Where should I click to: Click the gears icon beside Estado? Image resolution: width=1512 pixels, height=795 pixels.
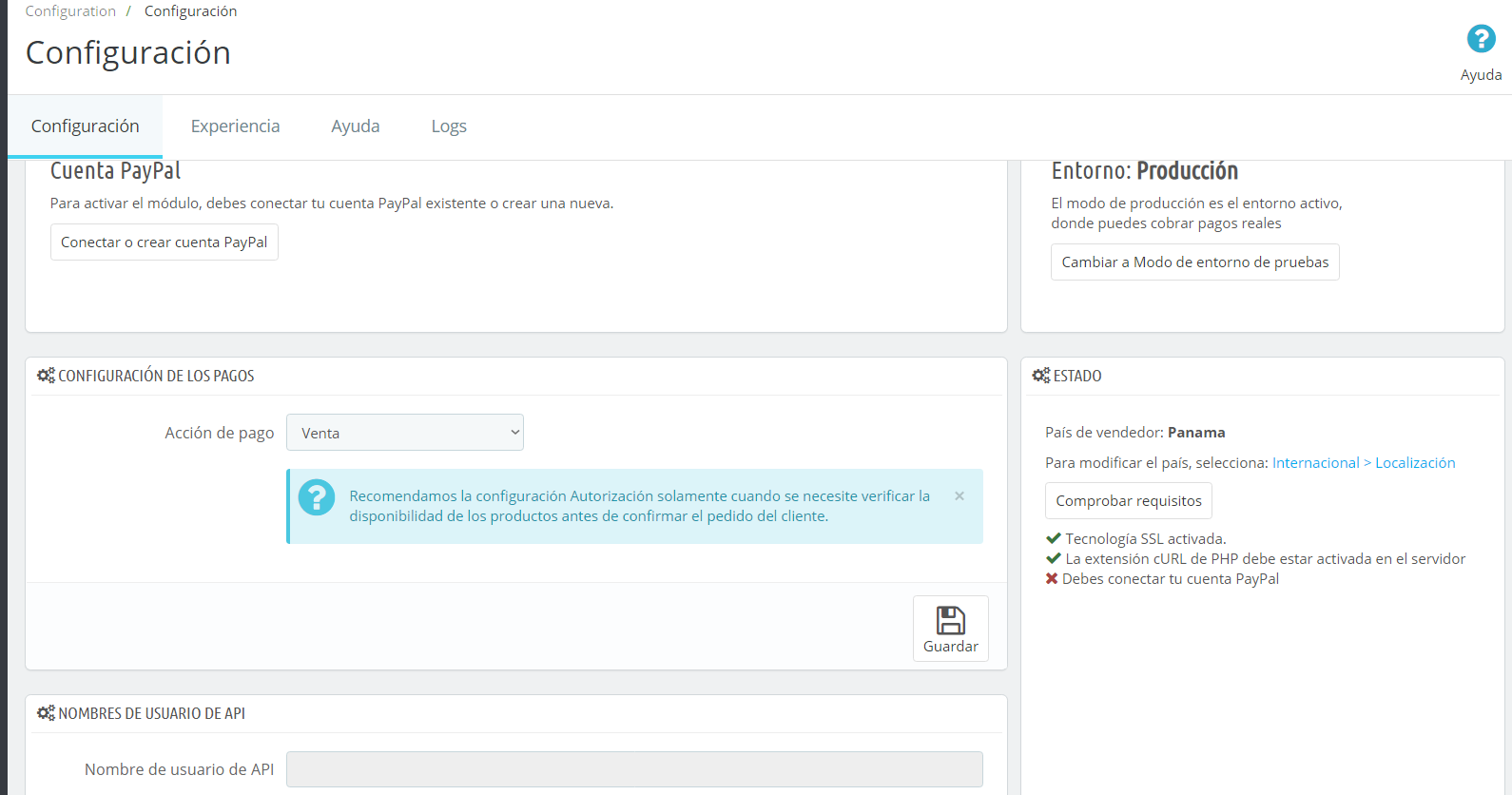[1041, 376]
